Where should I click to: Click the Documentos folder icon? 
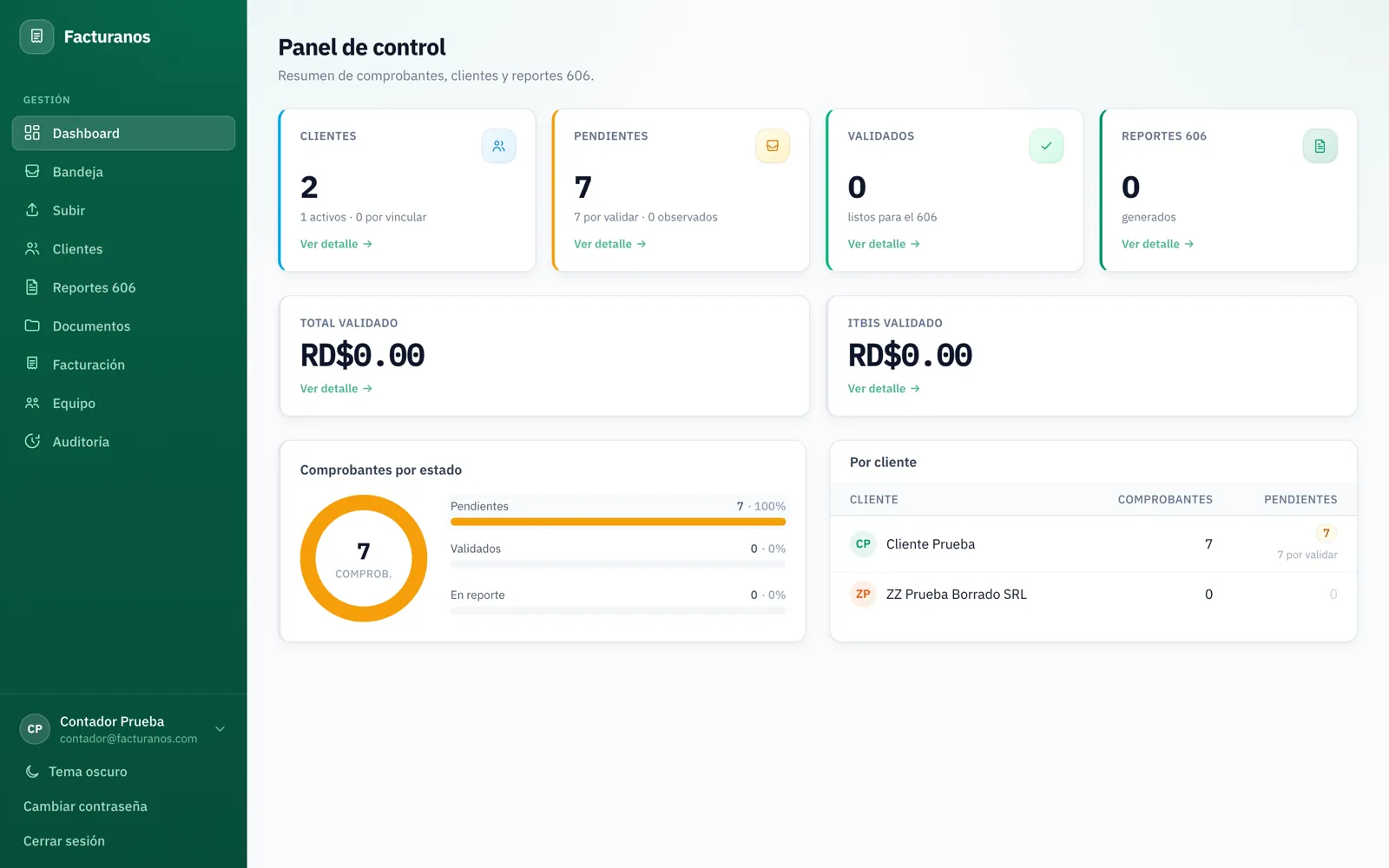[x=32, y=325]
